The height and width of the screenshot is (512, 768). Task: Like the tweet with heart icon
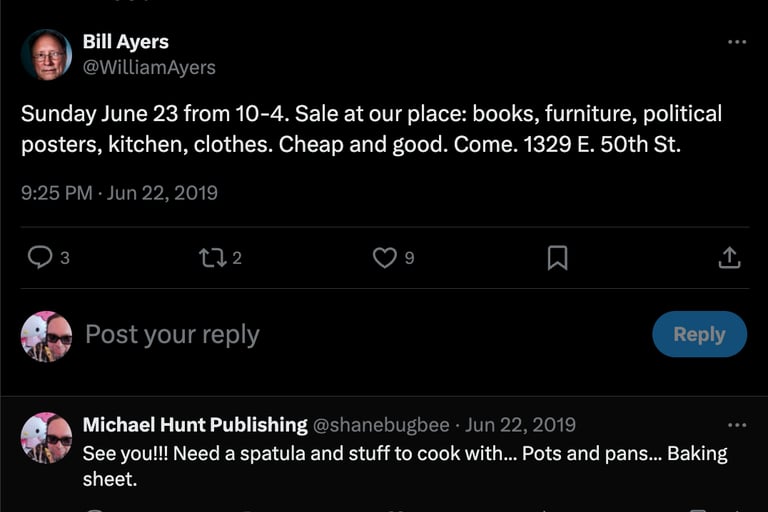[x=385, y=258]
